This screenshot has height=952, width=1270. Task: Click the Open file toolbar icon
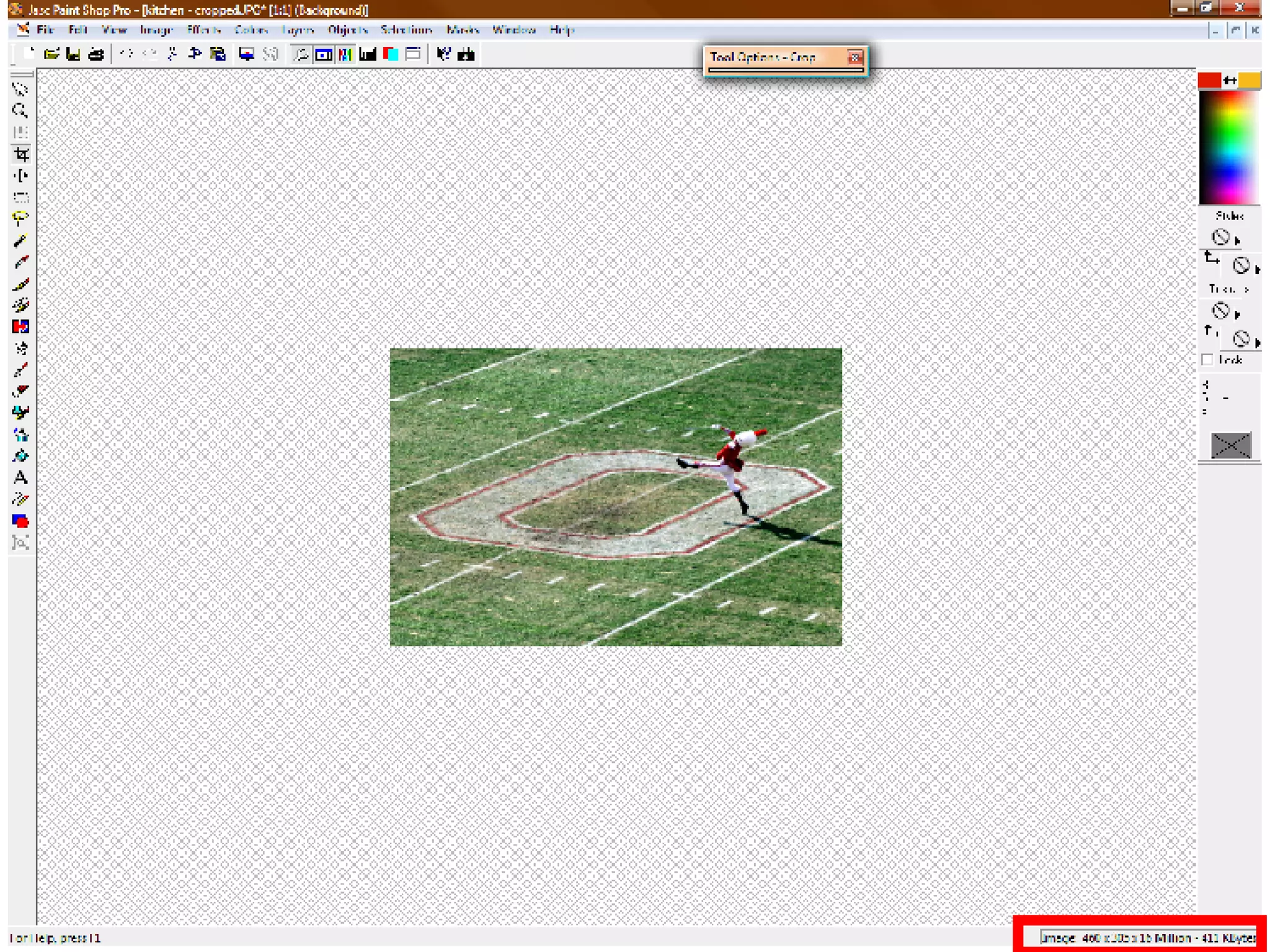(x=51, y=55)
